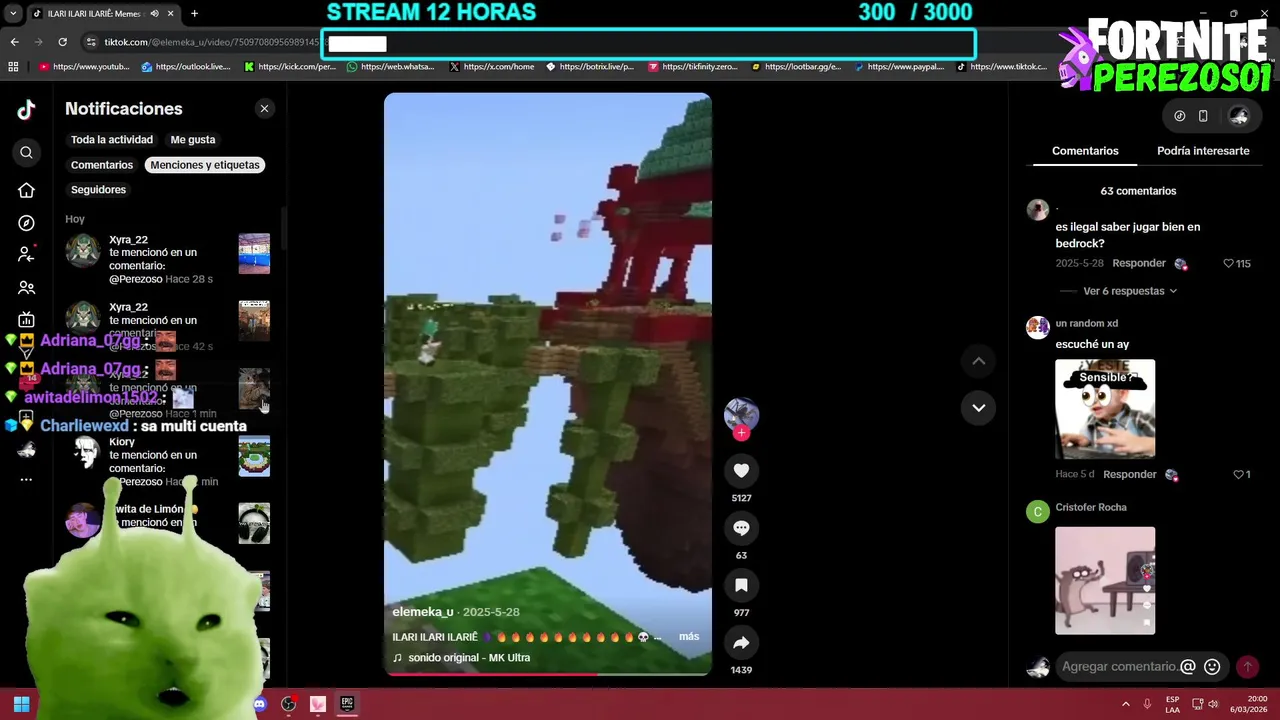1280x720 pixels.
Task: Go back with the browser back arrow
Action: (14, 42)
